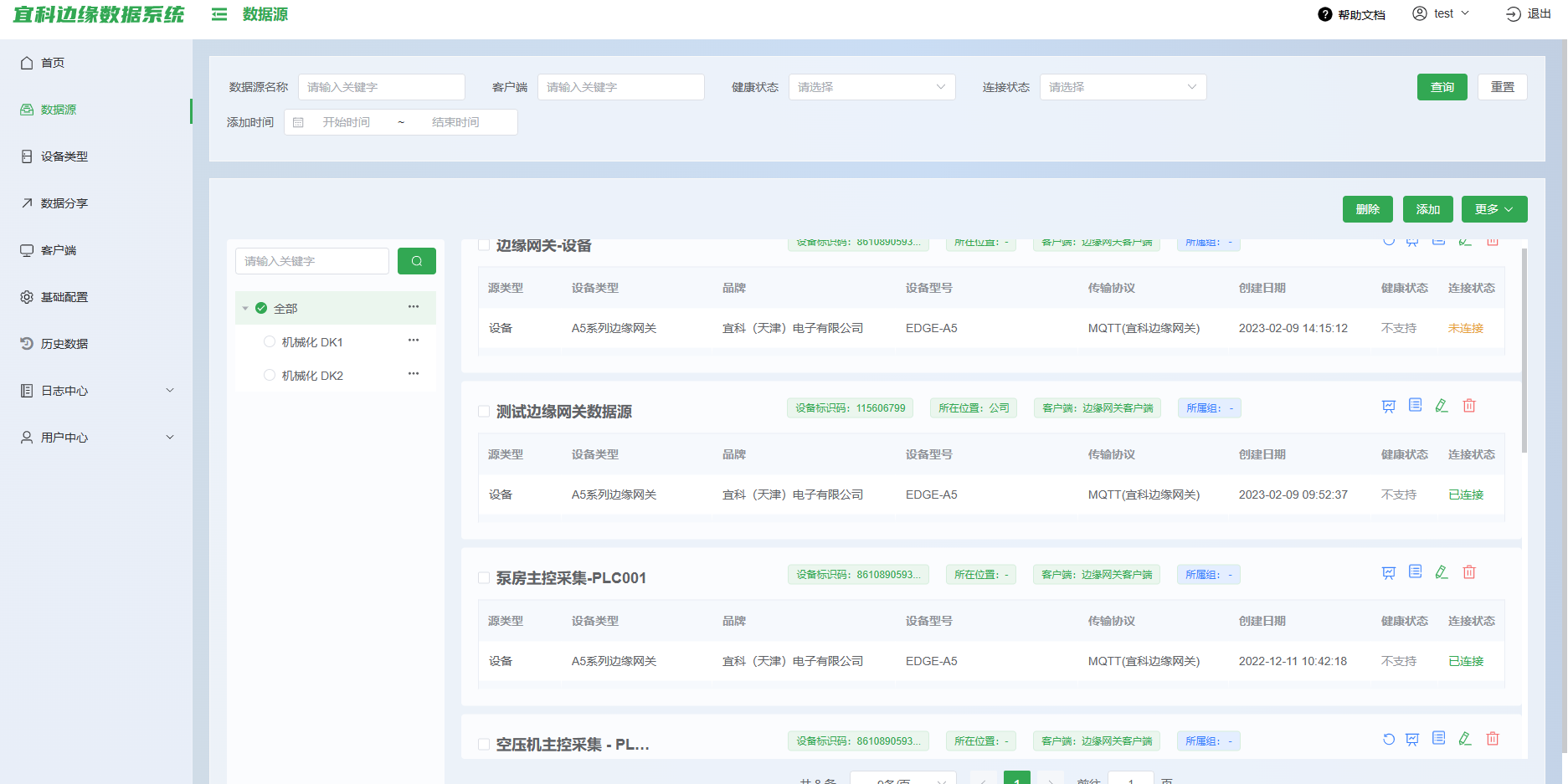Open details list icon for 测试边缘网关数据源
This screenshot has height=784, width=1568.
(1415, 406)
